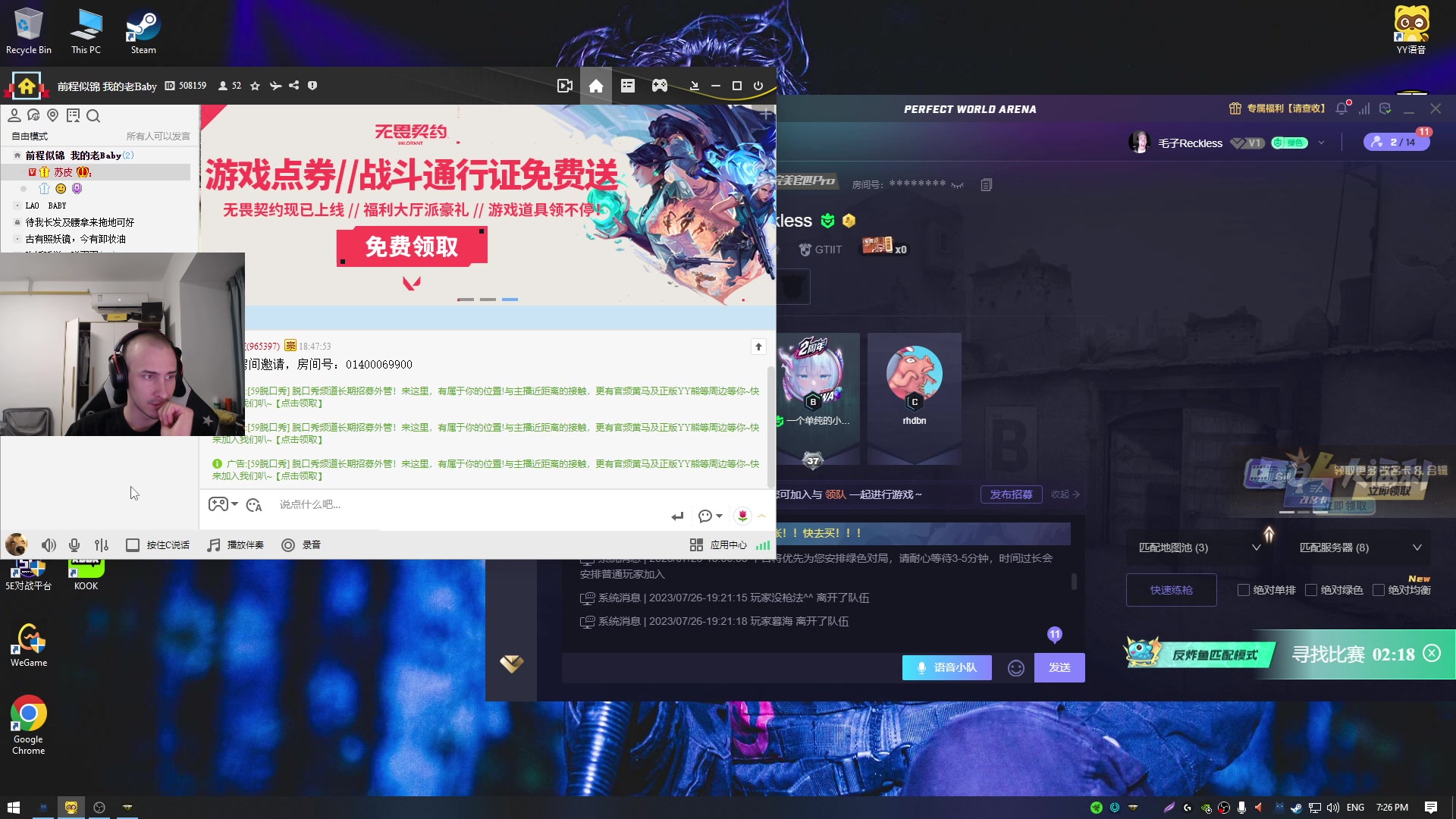Open the audio mixer settings icon in YY
Viewport: 1456px width, 819px height.
[x=102, y=545]
